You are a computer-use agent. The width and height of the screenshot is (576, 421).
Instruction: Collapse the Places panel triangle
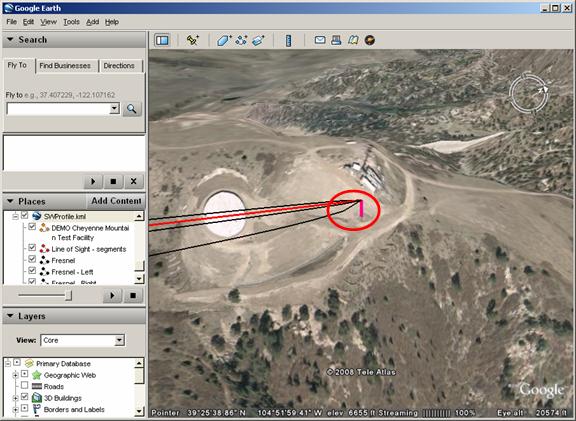pos(10,201)
